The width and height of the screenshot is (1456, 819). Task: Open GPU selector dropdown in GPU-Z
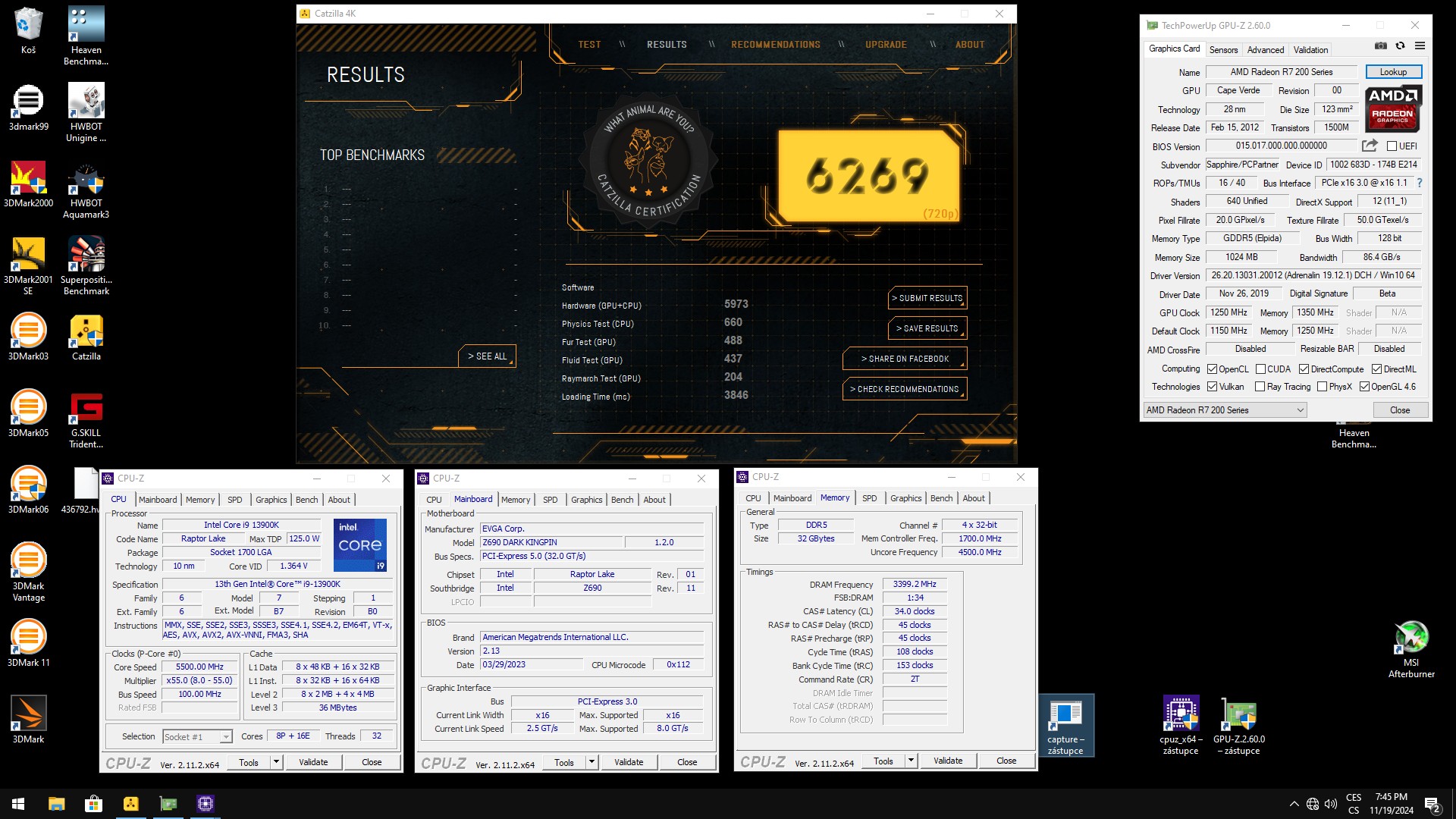click(x=1225, y=410)
